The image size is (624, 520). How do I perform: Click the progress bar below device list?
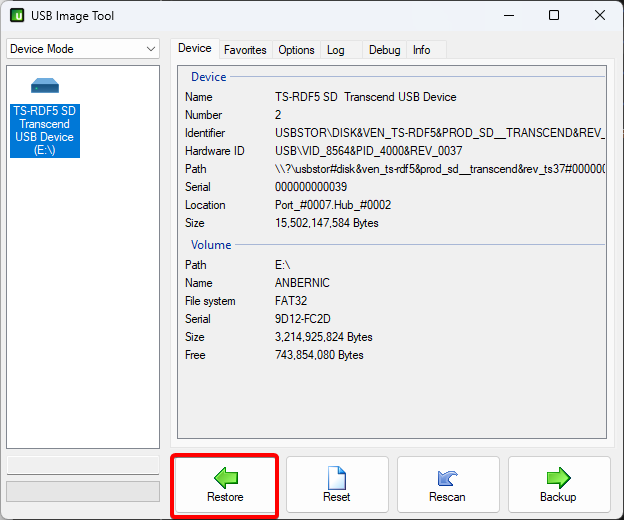(x=82, y=491)
